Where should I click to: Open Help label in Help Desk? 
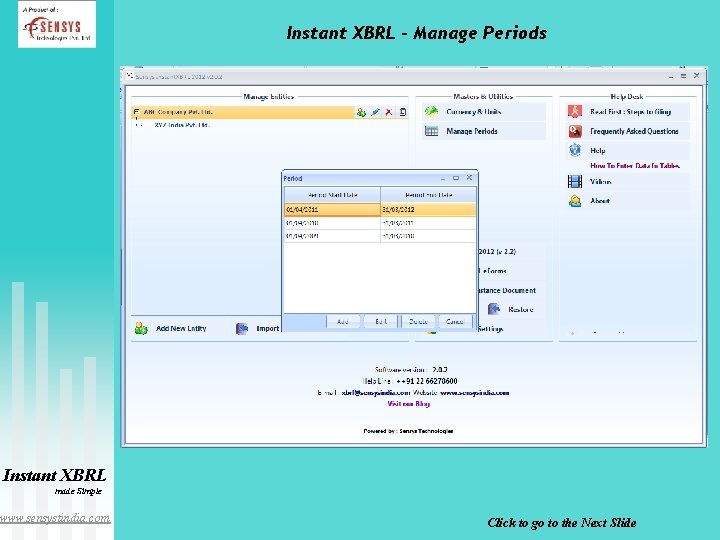coord(597,151)
